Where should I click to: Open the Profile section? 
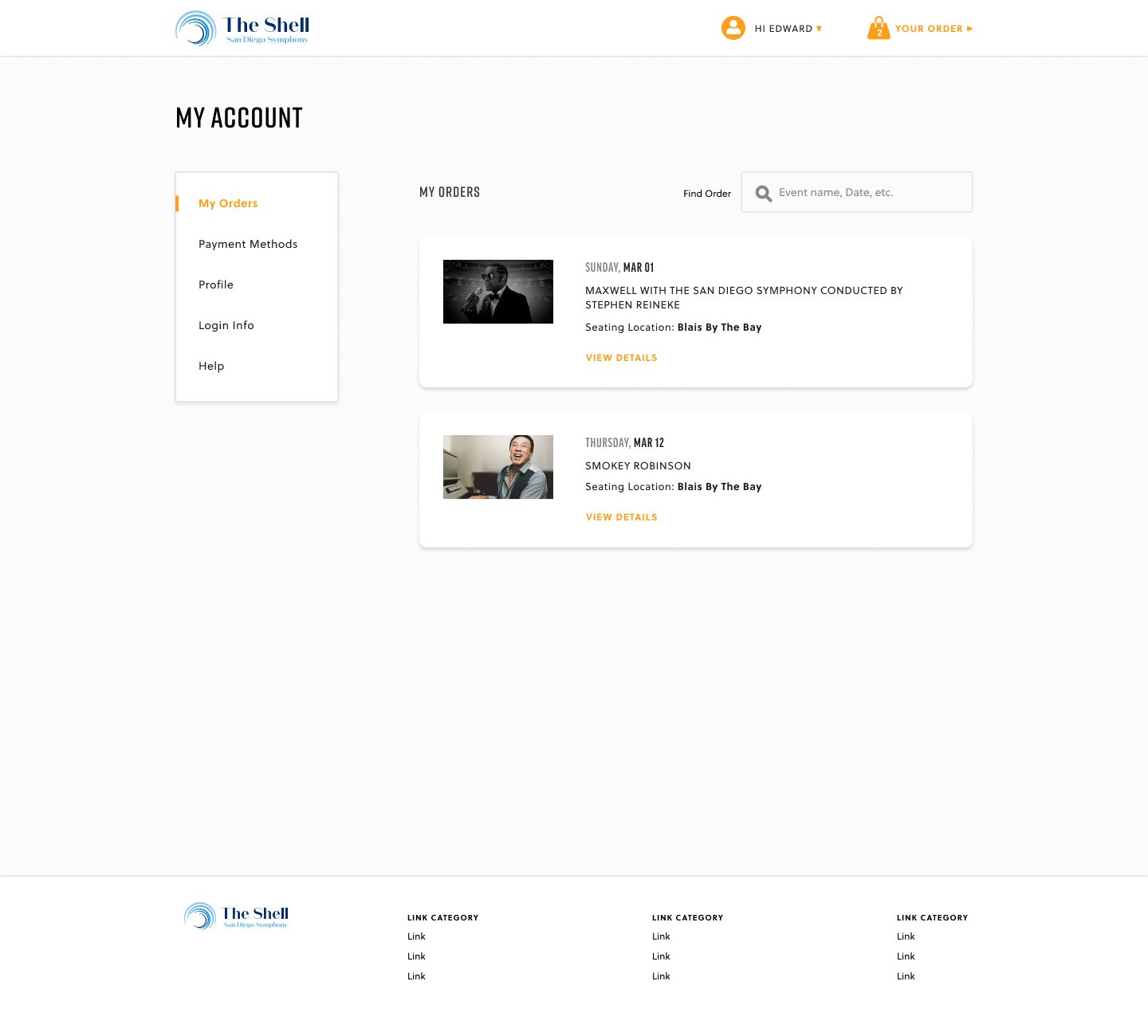[x=216, y=285]
